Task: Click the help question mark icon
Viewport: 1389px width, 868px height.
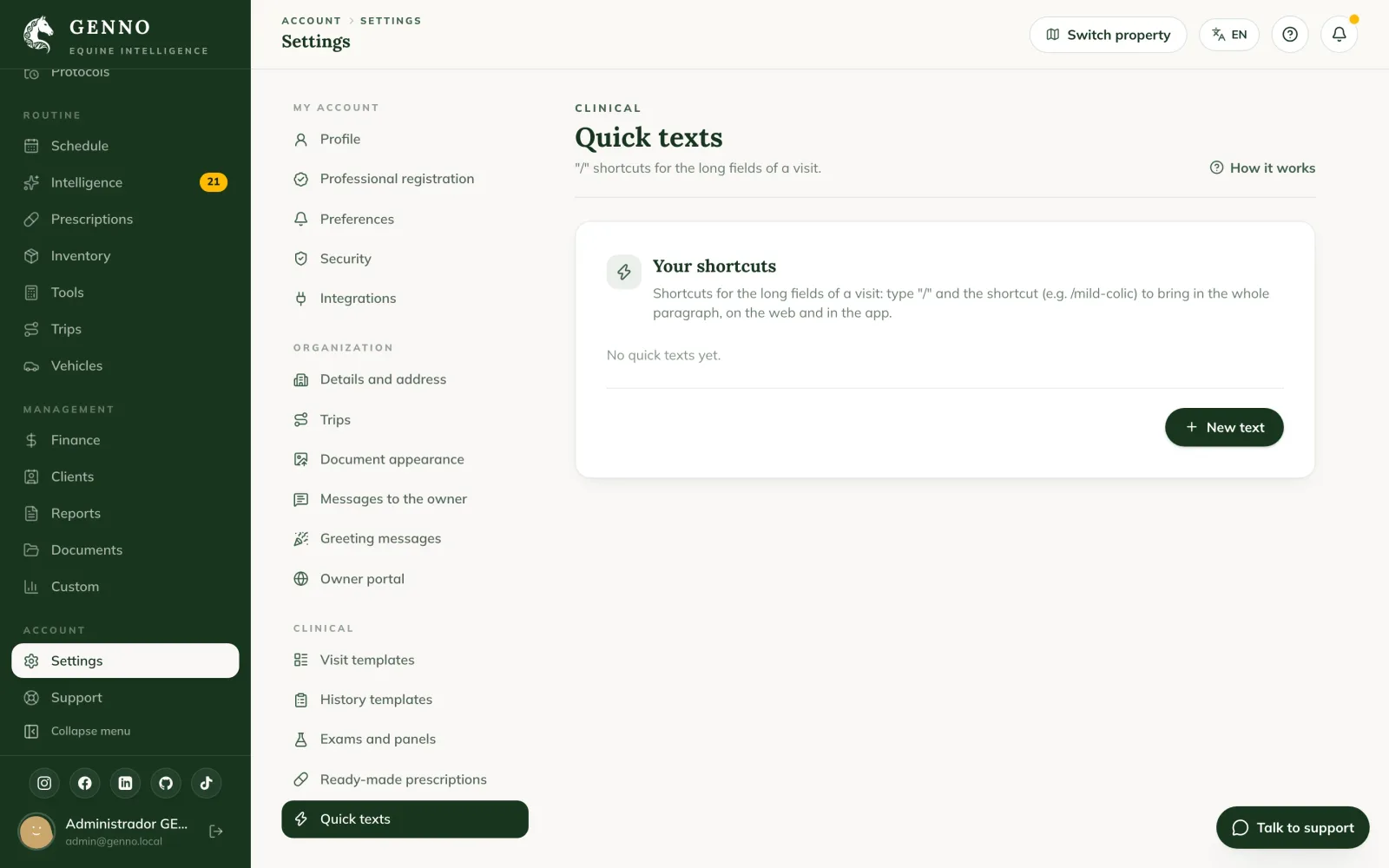Action: coord(1290,35)
